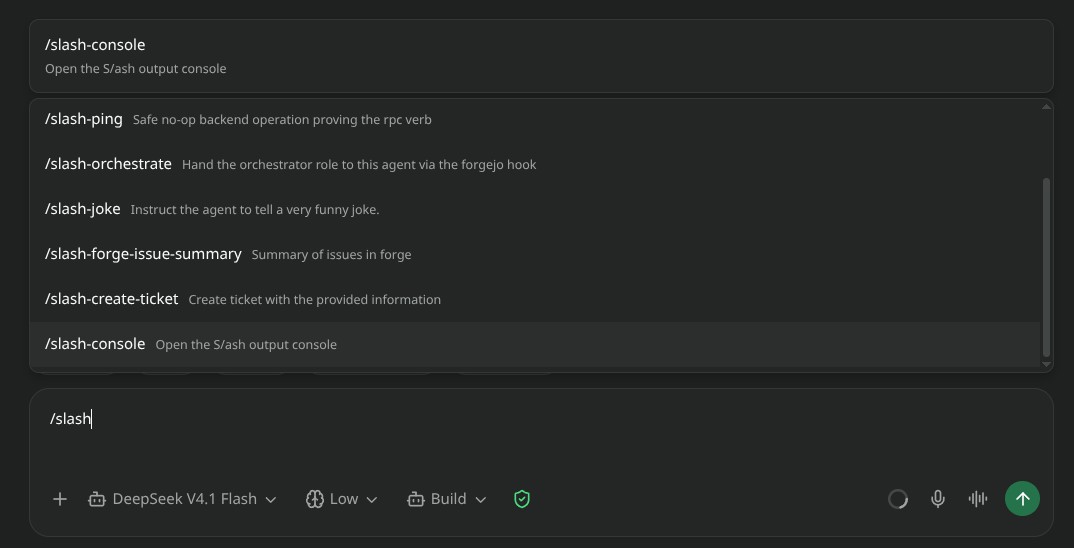Select the /slash-ping command

tap(535, 119)
